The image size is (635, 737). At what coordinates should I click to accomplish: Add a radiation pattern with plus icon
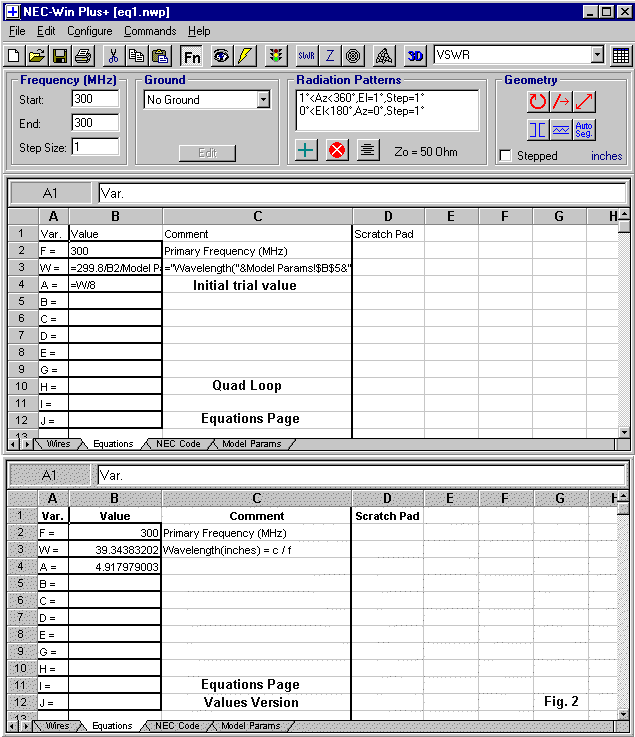tap(307, 150)
